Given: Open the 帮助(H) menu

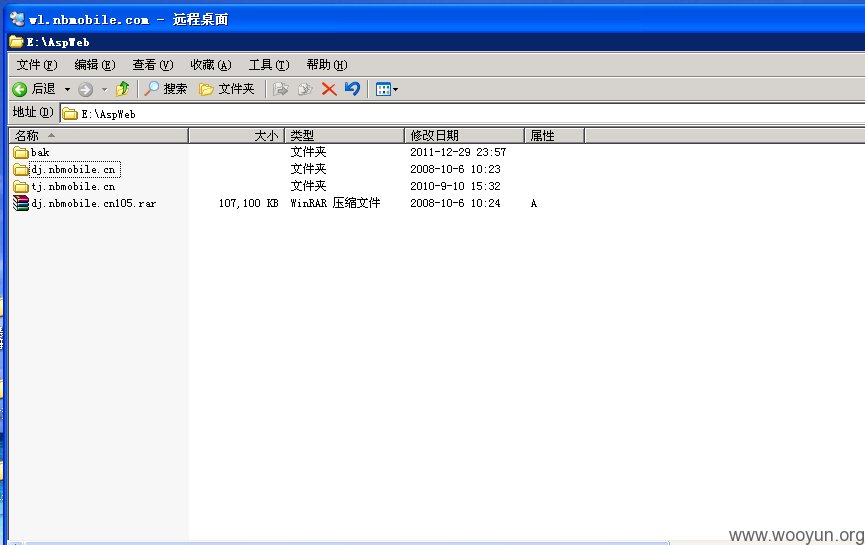Looking at the screenshot, I should click(327, 65).
